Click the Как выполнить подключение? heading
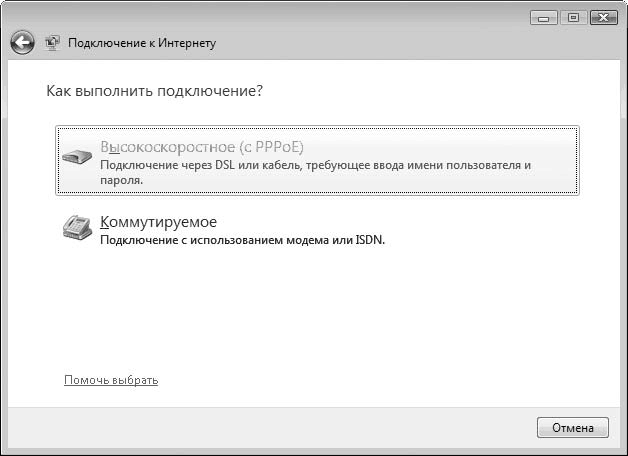628x456 pixels. (155, 91)
